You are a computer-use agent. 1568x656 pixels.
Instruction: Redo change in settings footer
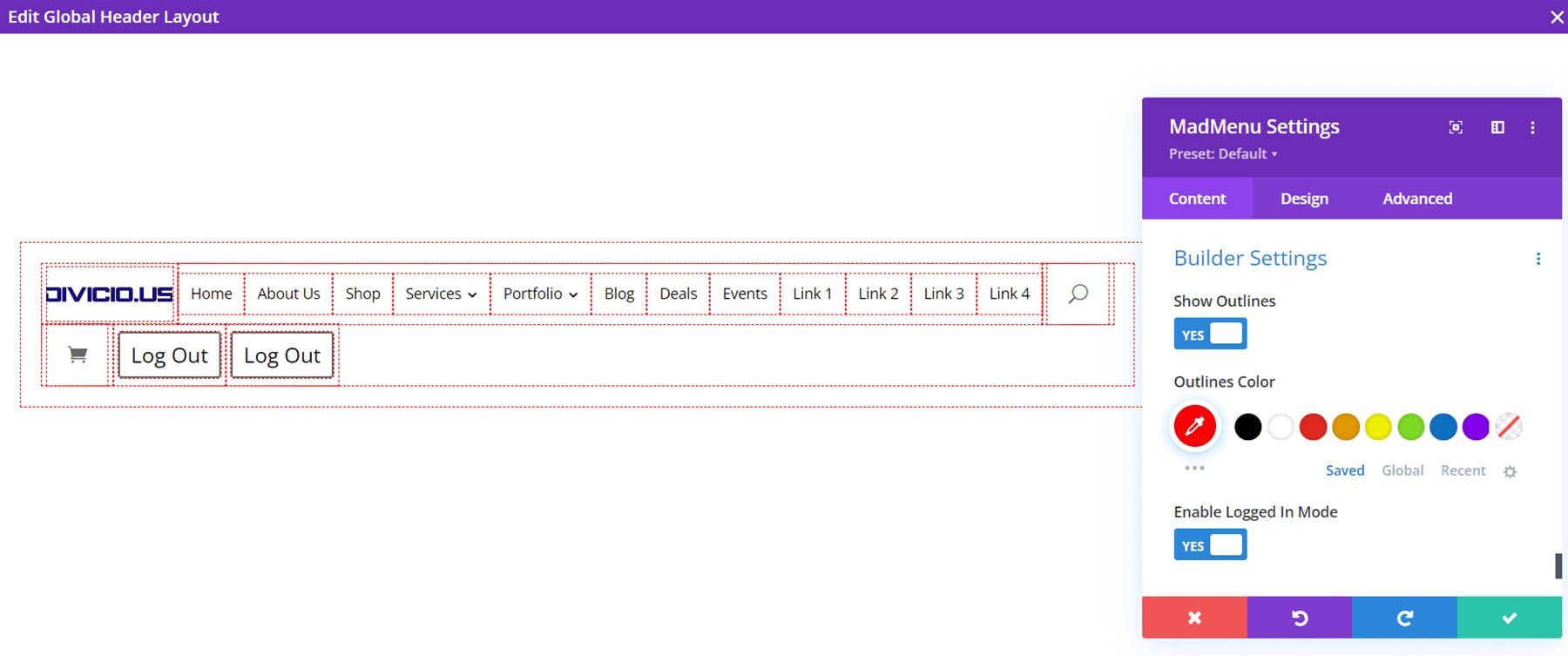[1404, 618]
